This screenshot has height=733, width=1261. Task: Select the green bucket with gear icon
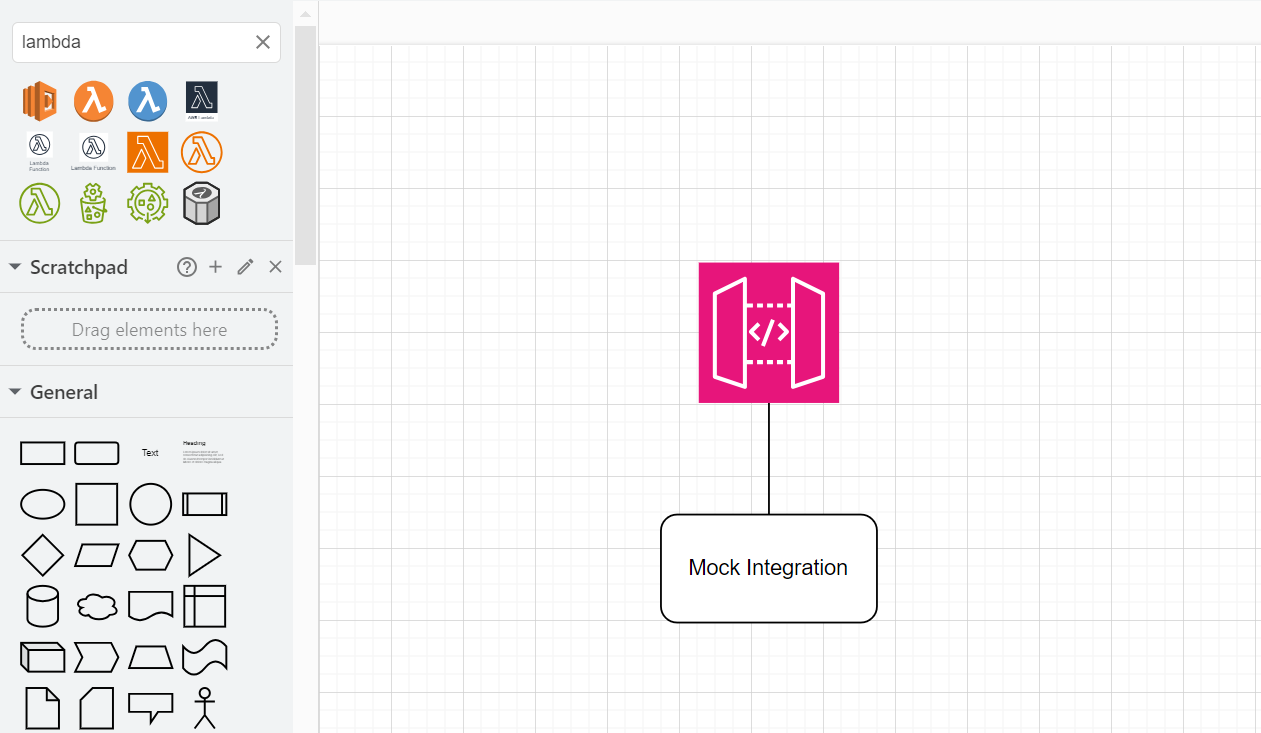click(94, 203)
